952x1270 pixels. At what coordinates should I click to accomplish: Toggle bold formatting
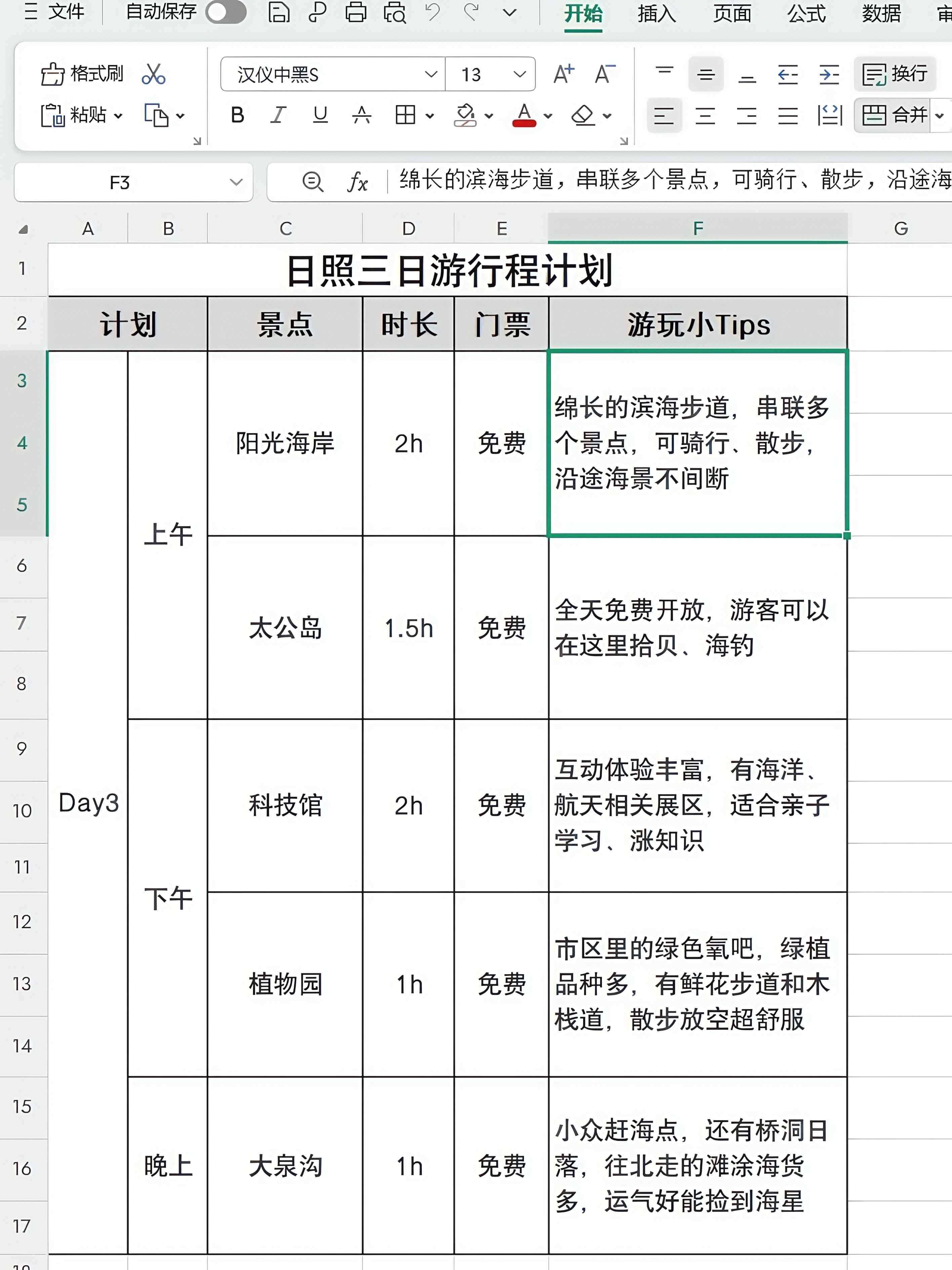click(x=237, y=115)
